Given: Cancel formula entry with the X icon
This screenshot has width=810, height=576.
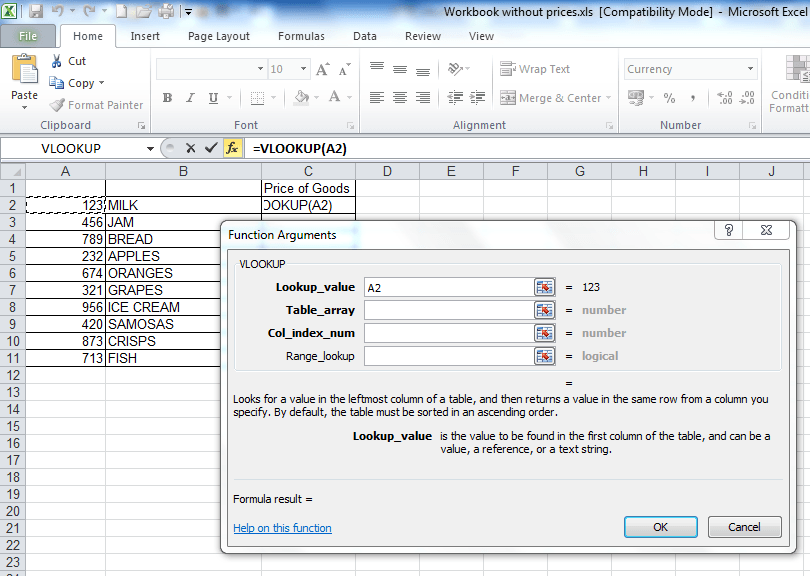Looking at the screenshot, I should point(191,148).
